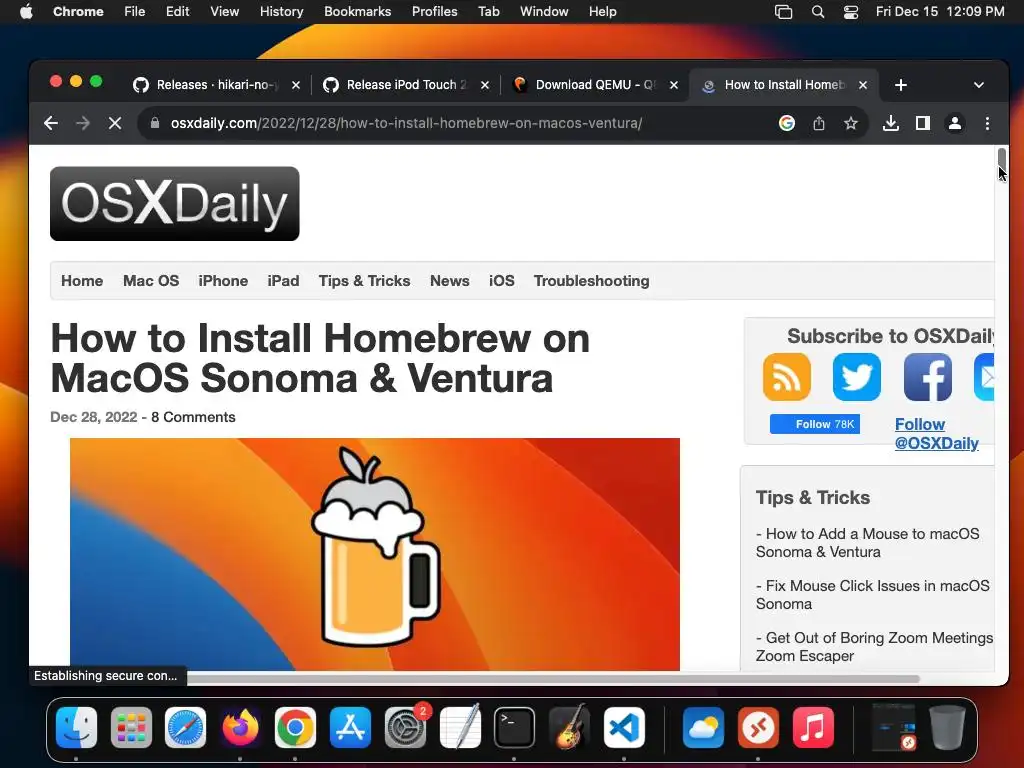Open Firefox from the Dock
The height and width of the screenshot is (768, 1024).
click(240, 727)
